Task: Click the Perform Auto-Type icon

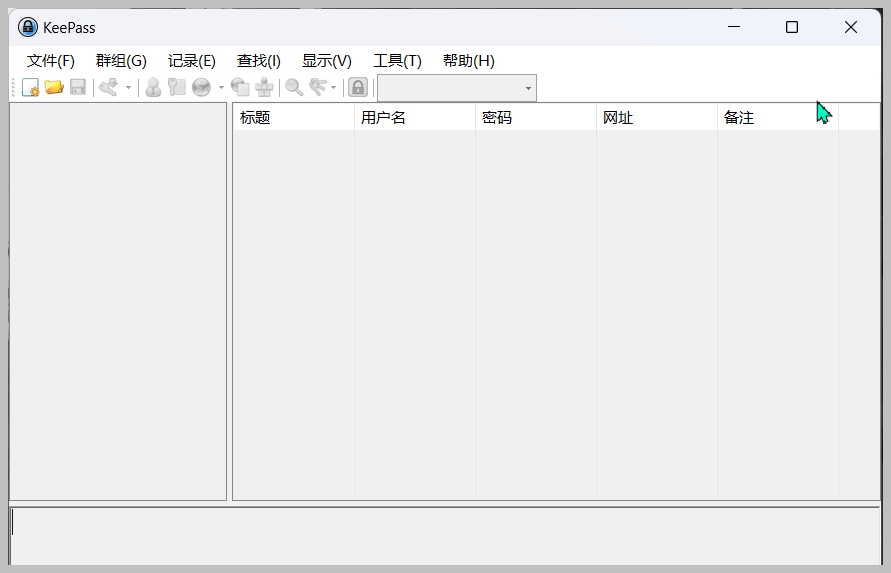Action: coord(264,88)
